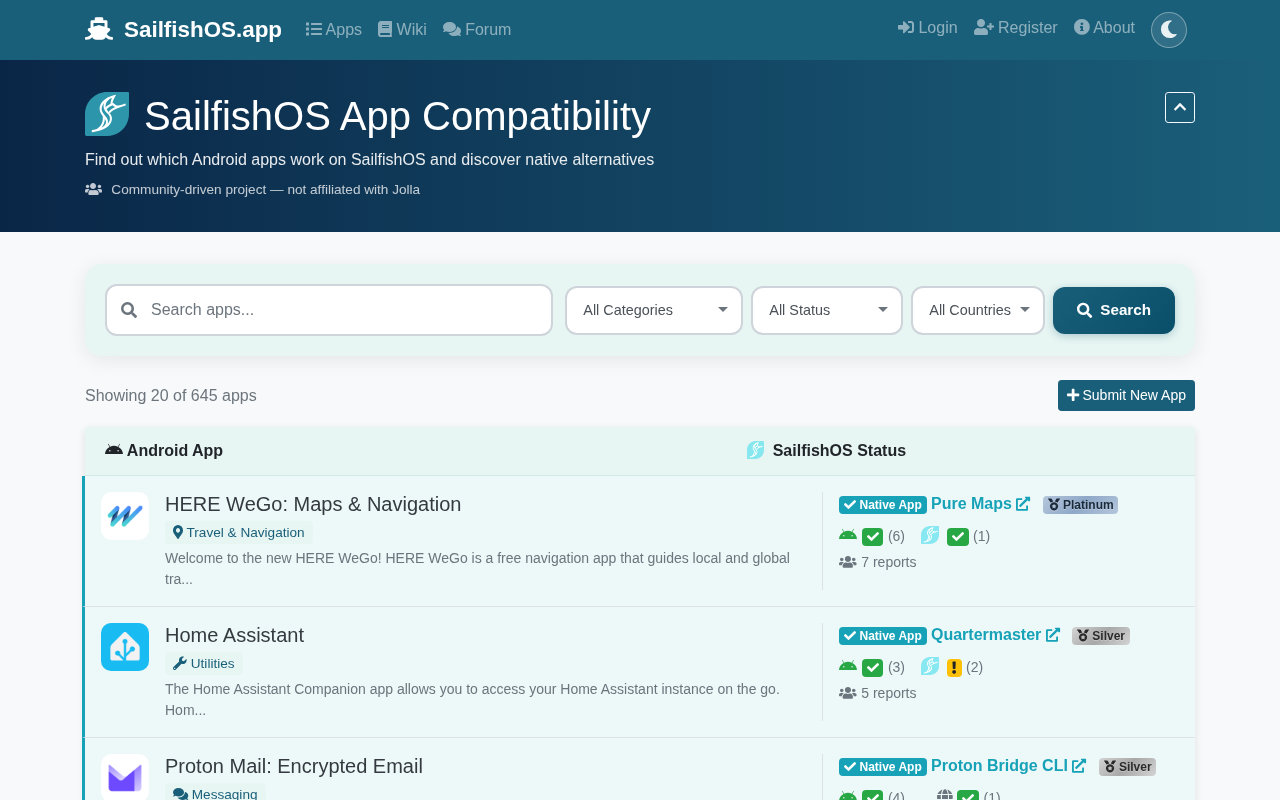Click Native App badge in Home Assistant row
This screenshot has width=1280, height=800.
(x=883, y=636)
